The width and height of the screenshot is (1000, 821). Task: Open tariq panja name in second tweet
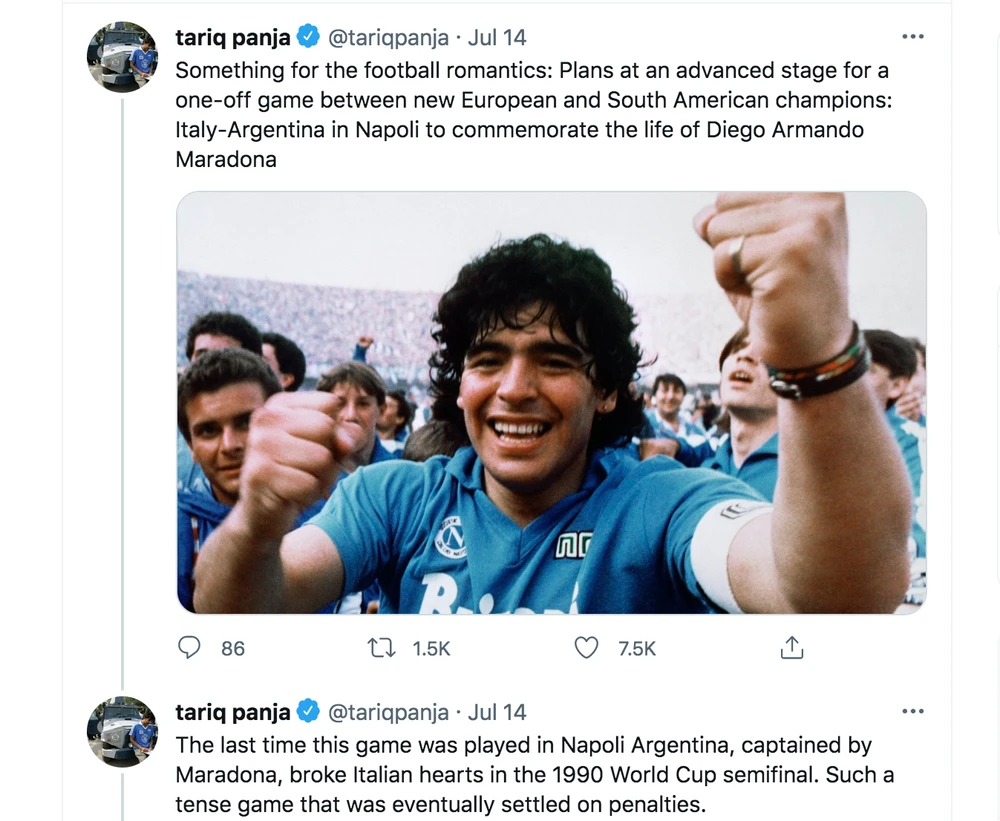[x=232, y=712]
